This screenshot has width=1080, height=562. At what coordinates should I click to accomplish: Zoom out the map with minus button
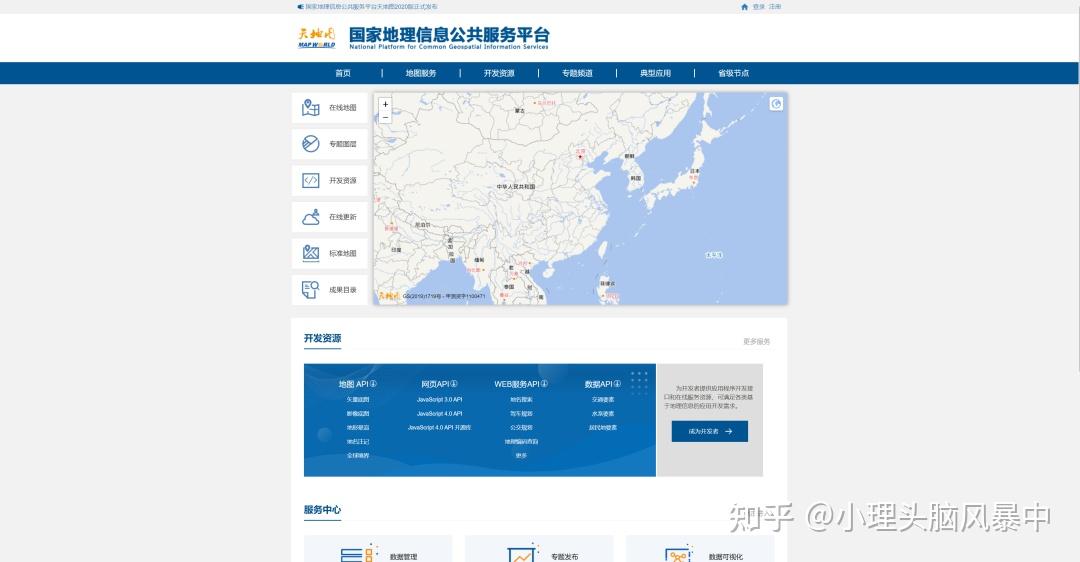386,118
